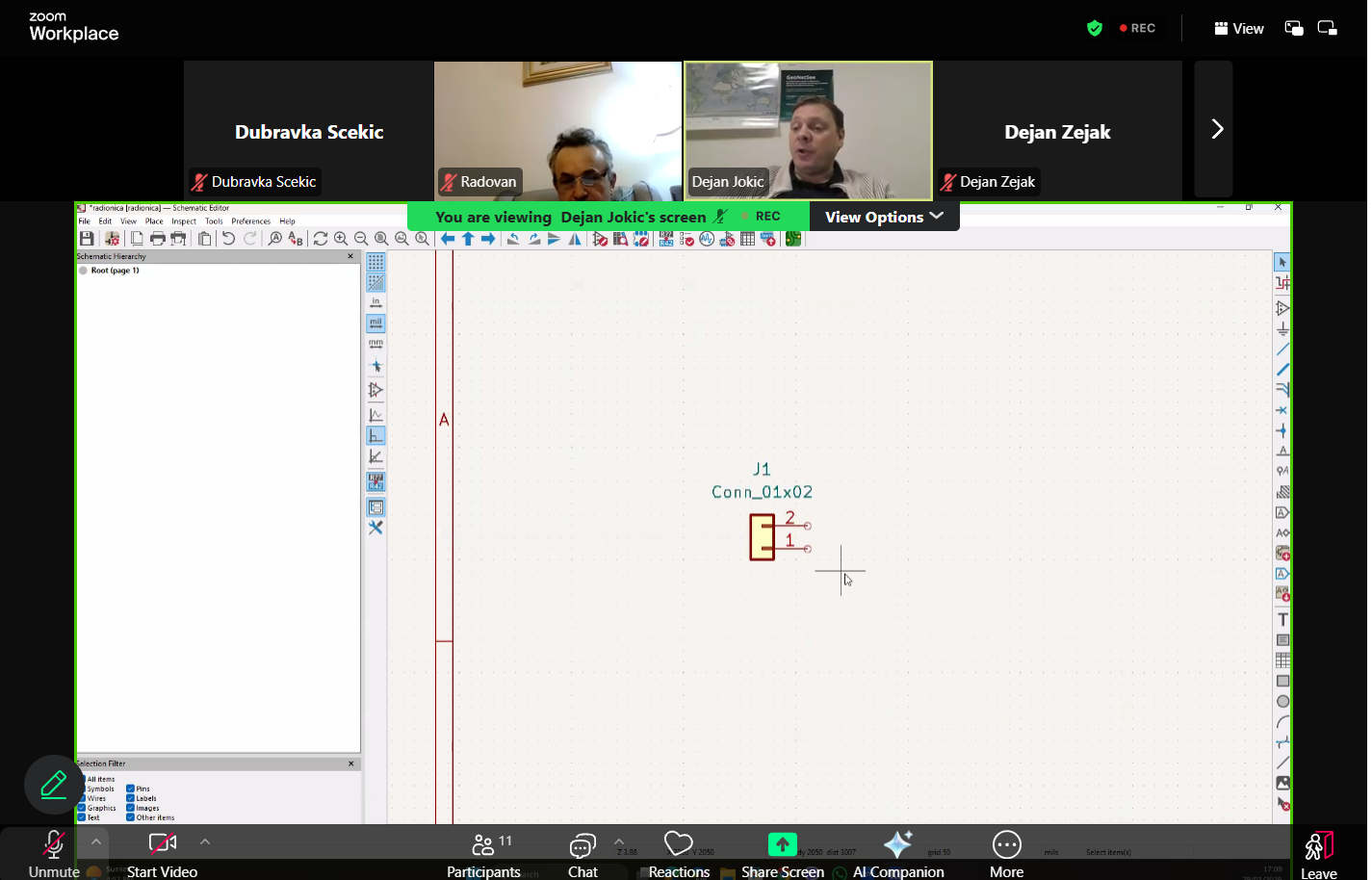This screenshot has width=1372, height=880.
Task: Disable the Other items filter checkbox
Action: pyautogui.click(x=131, y=817)
